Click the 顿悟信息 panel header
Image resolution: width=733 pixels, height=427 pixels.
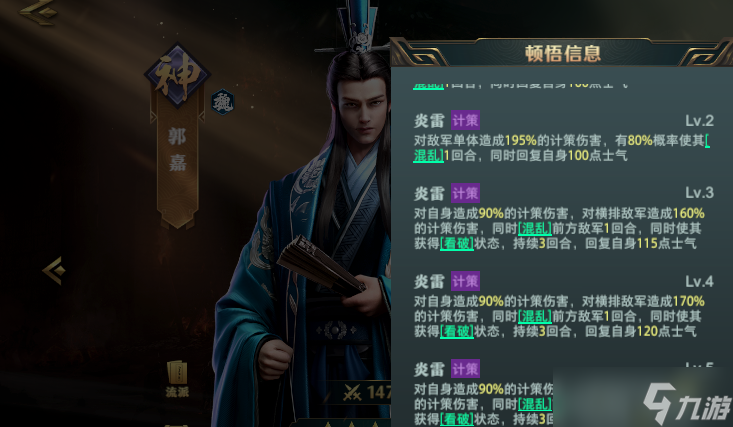(x=562, y=53)
